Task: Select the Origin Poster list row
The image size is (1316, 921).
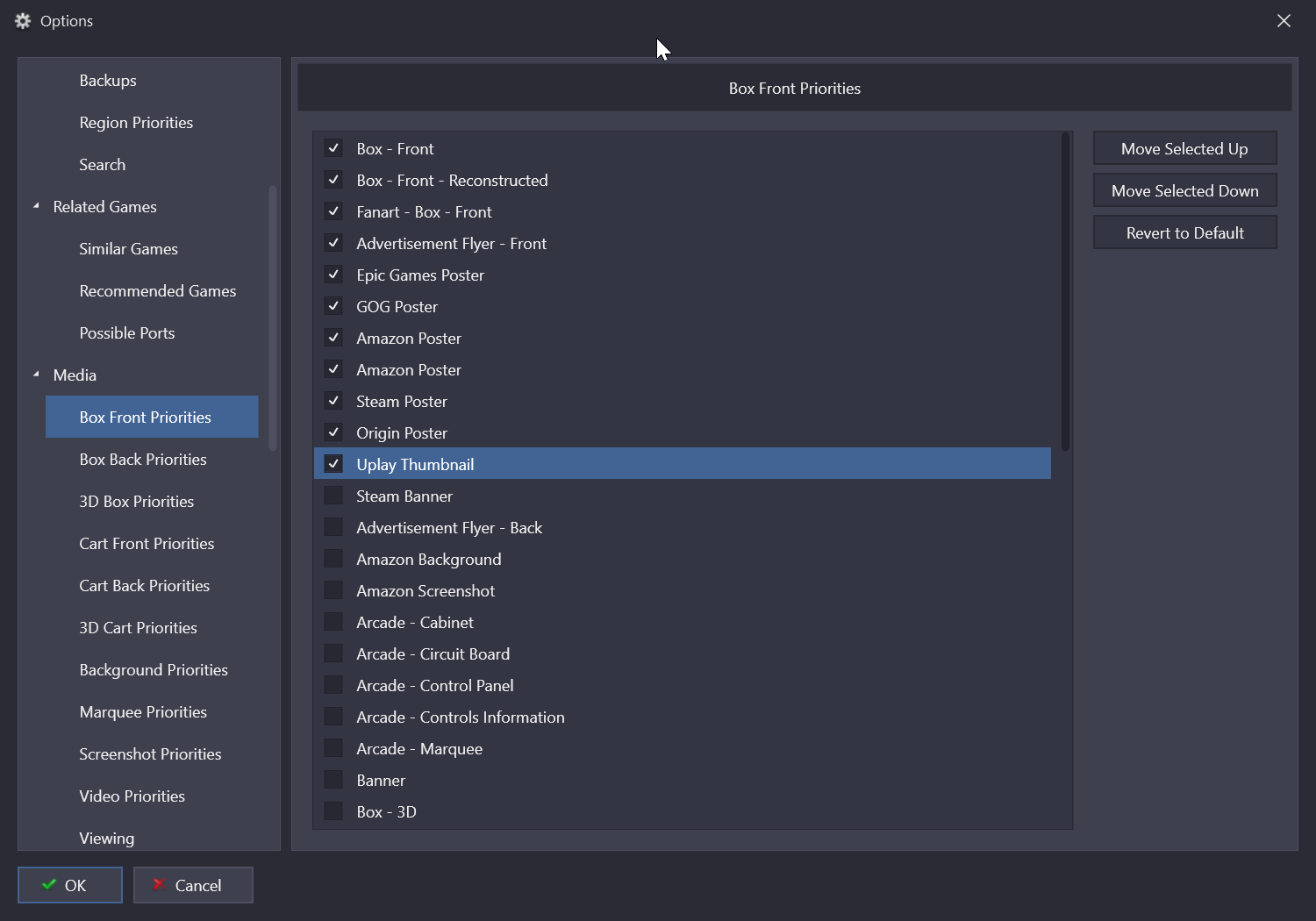Action: tap(683, 432)
